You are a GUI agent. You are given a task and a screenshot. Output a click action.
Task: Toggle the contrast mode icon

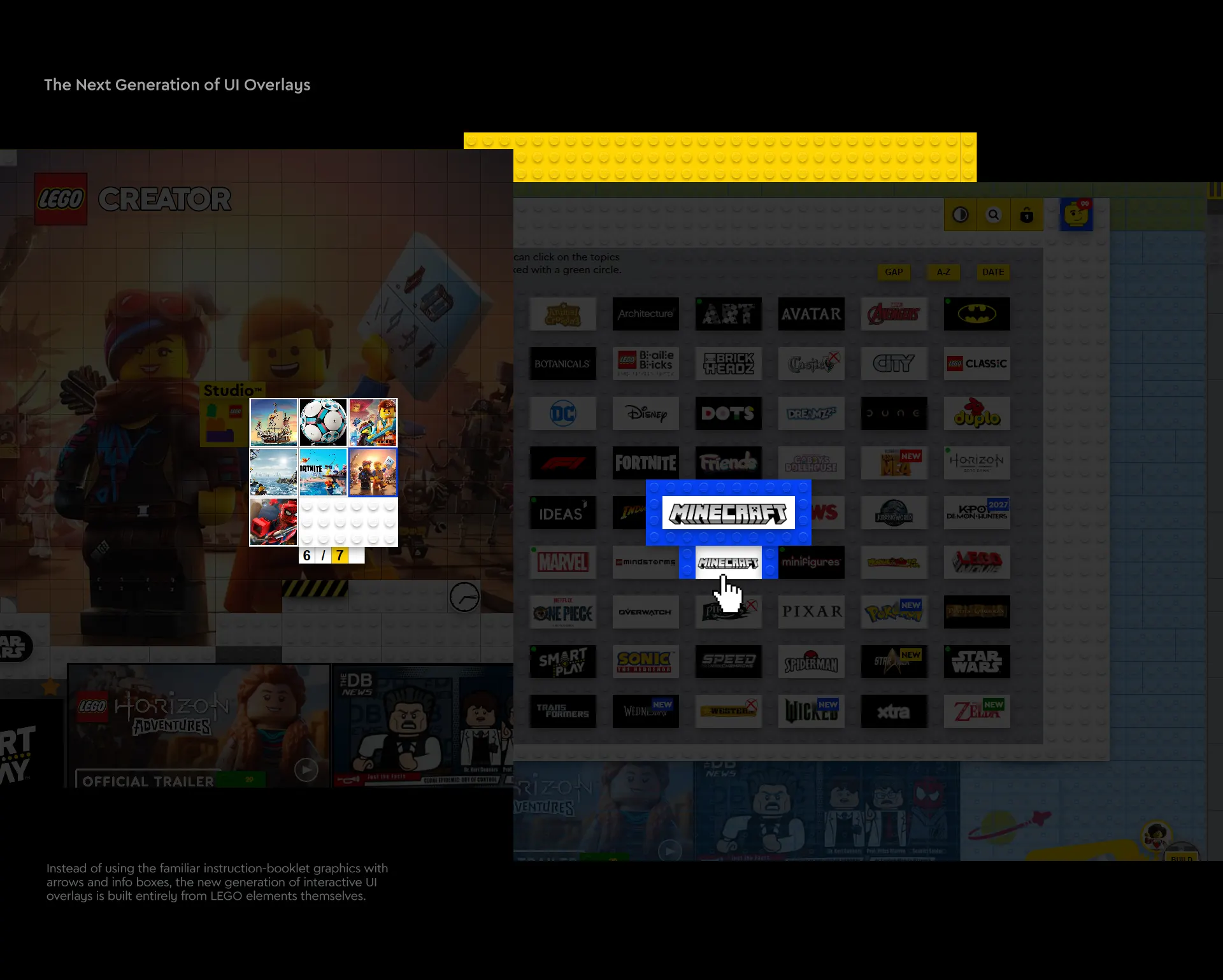coord(961,215)
